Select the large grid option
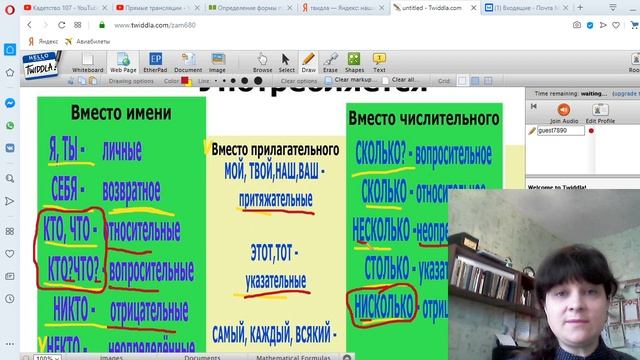 coord(488,81)
